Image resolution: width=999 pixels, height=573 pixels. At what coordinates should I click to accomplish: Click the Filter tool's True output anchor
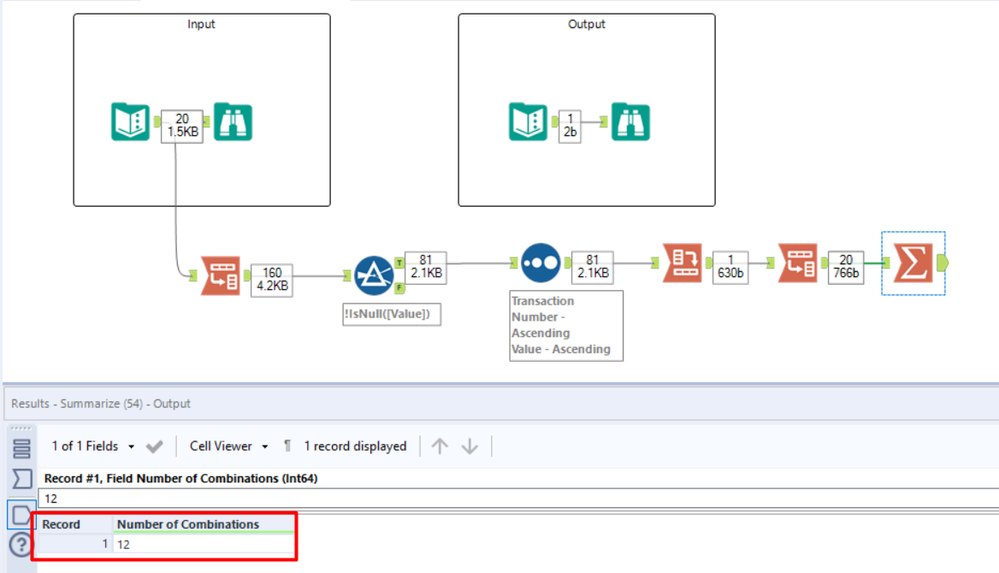[x=399, y=263]
